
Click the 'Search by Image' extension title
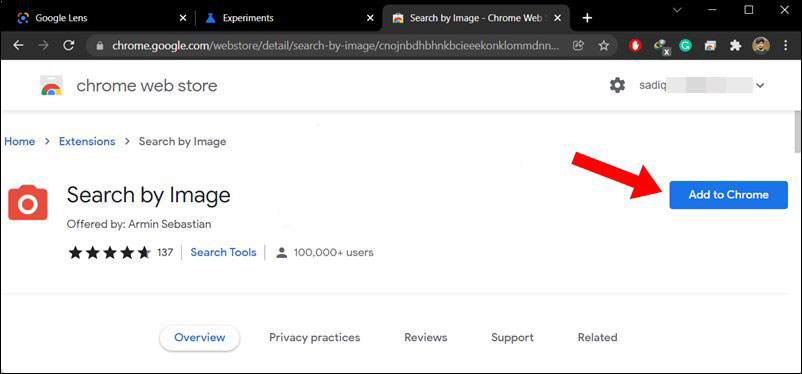pyautogui.click(x=148, y=195)
